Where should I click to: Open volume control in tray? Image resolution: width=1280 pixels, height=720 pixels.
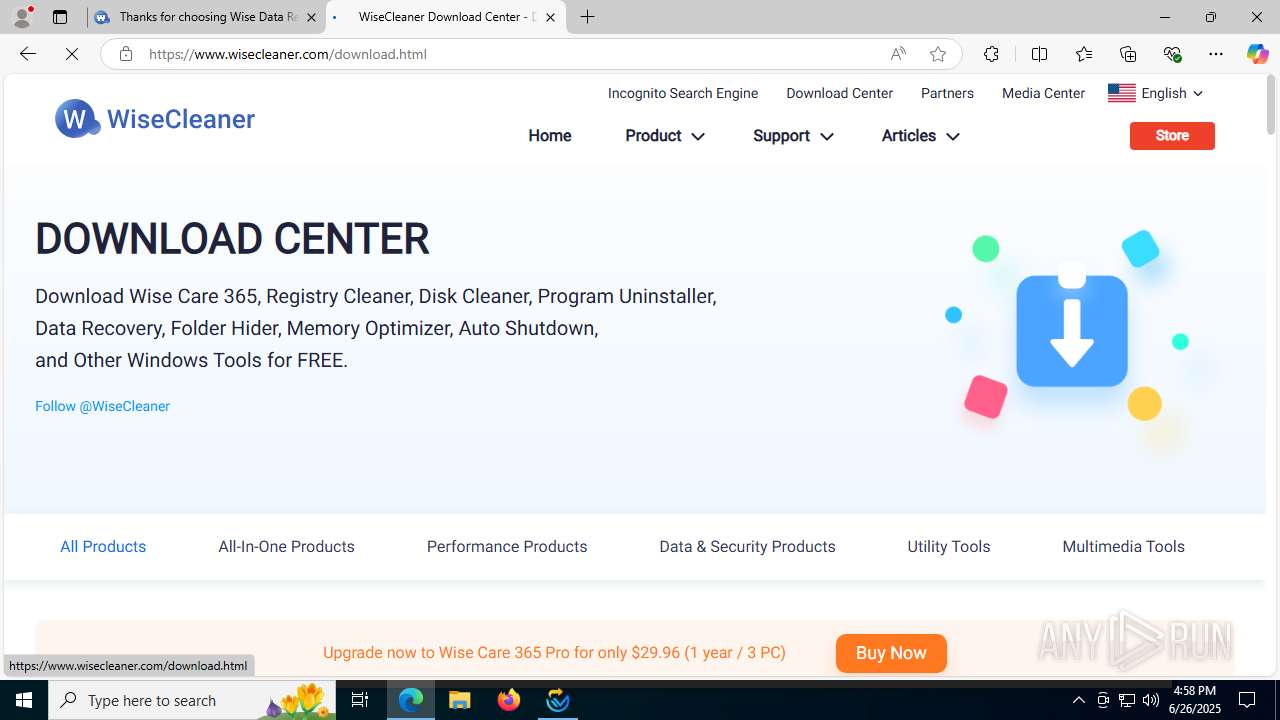coord(1151,700)
